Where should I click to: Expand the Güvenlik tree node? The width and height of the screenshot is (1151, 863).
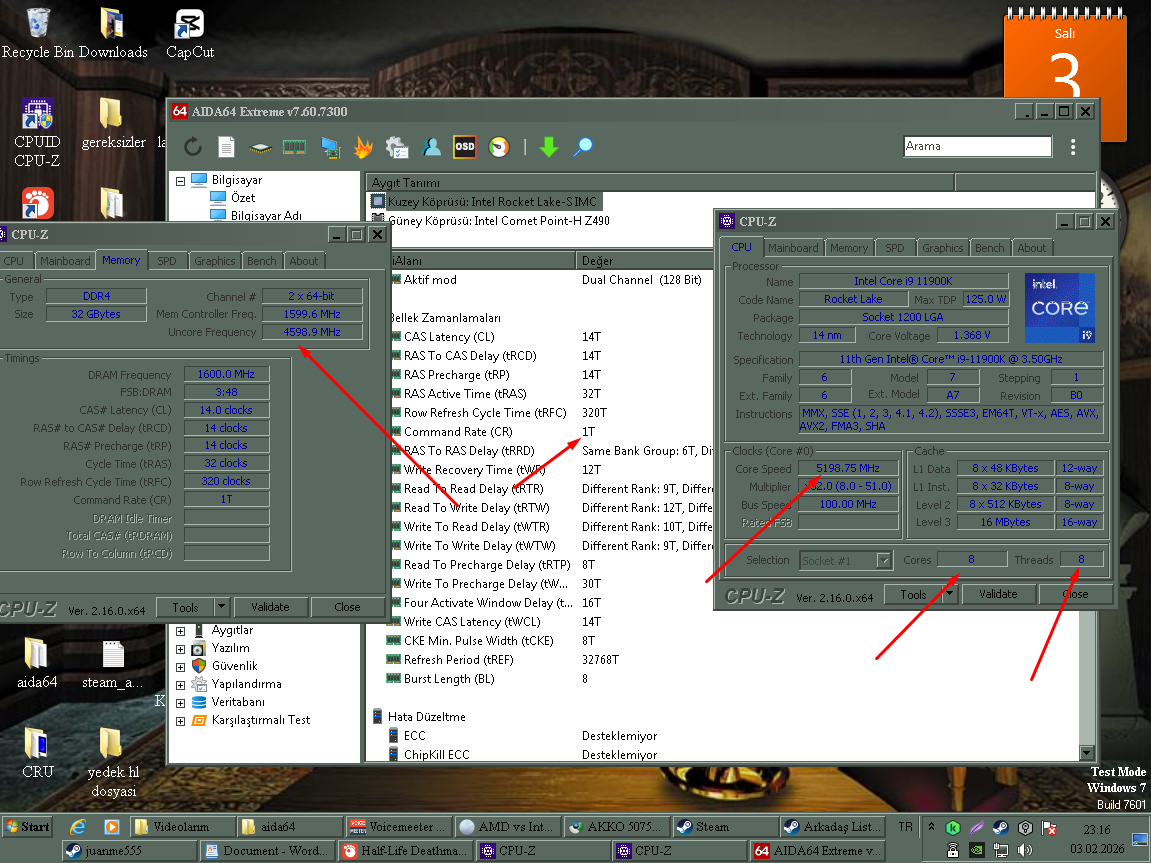click(181, 667)
